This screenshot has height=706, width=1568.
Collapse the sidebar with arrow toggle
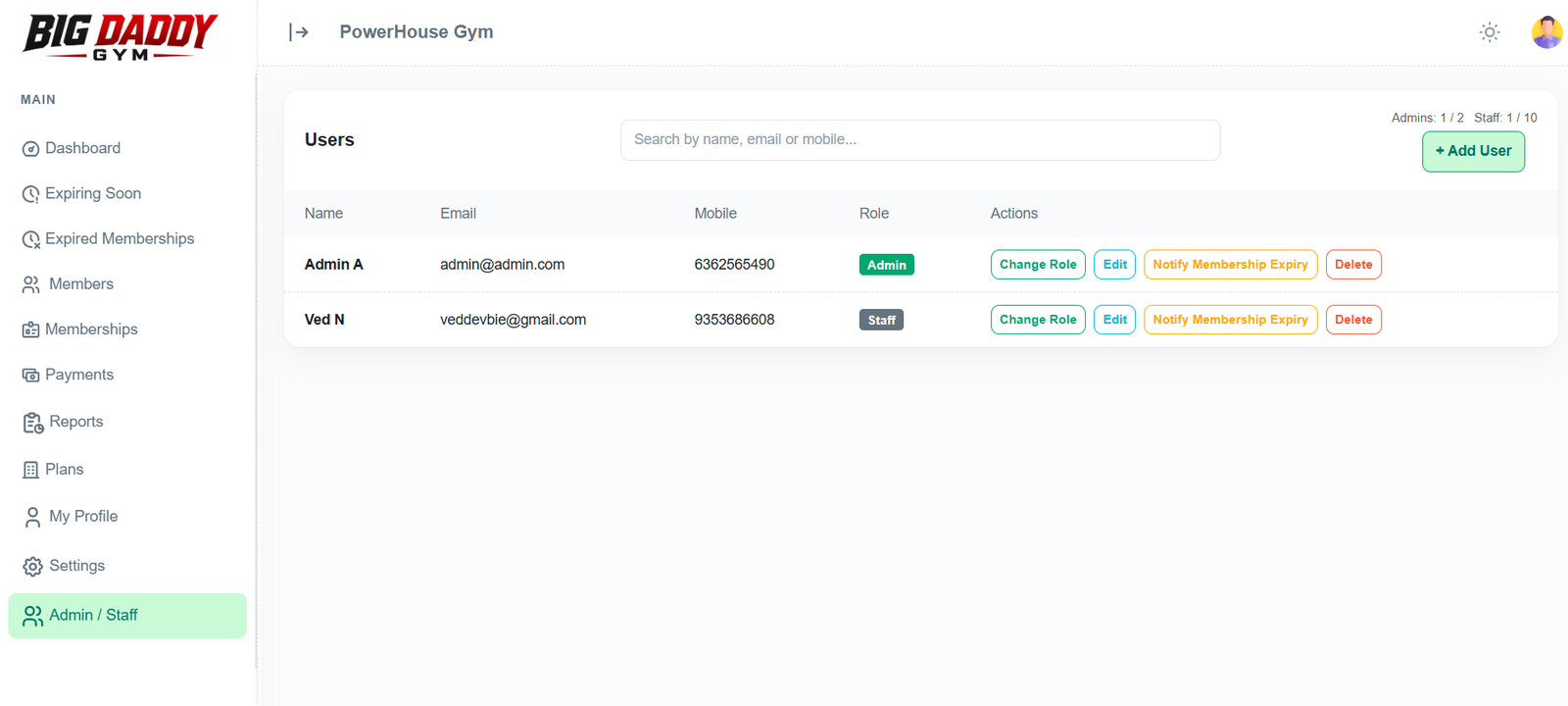[299, 32]
